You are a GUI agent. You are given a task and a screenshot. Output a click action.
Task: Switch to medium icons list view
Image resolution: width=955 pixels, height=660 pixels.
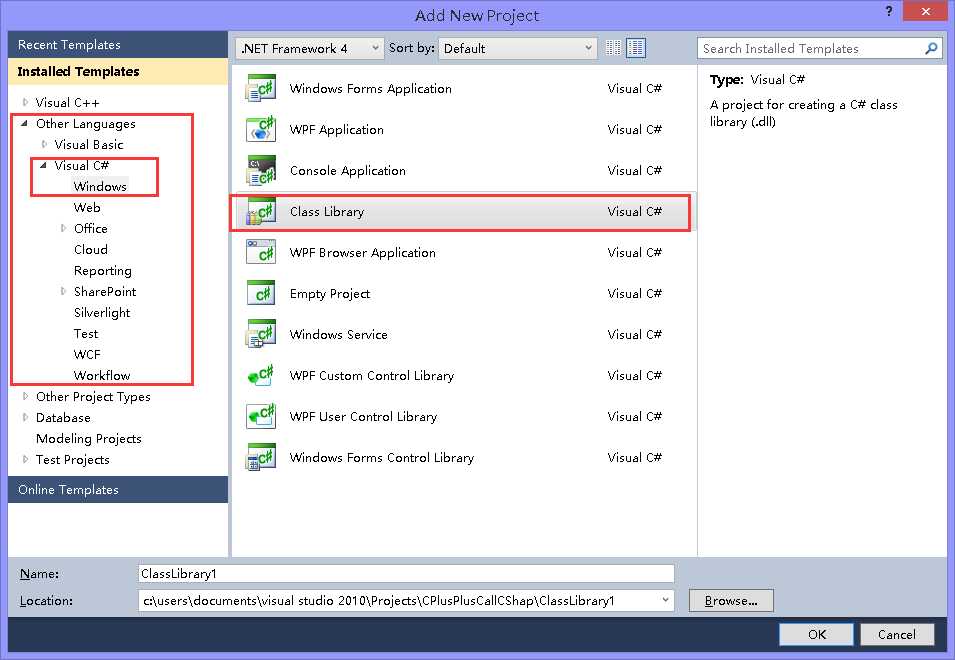(x=636, y=48)
